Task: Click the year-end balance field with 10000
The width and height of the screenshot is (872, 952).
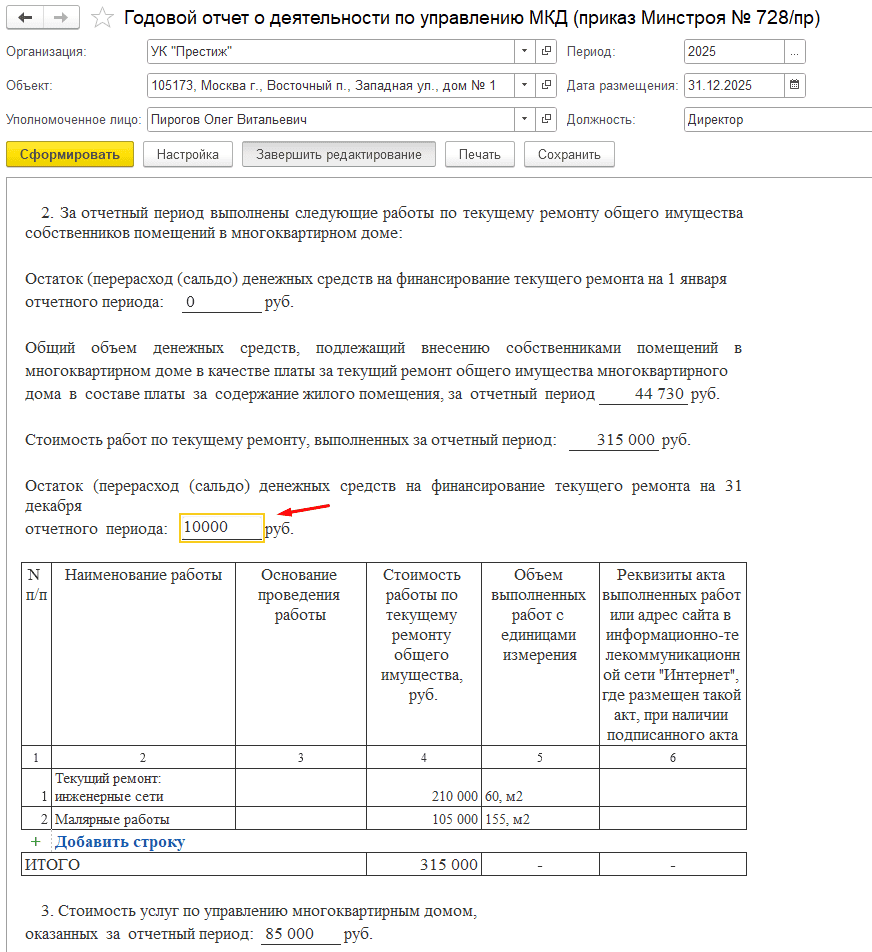Action: coord(221,528)
